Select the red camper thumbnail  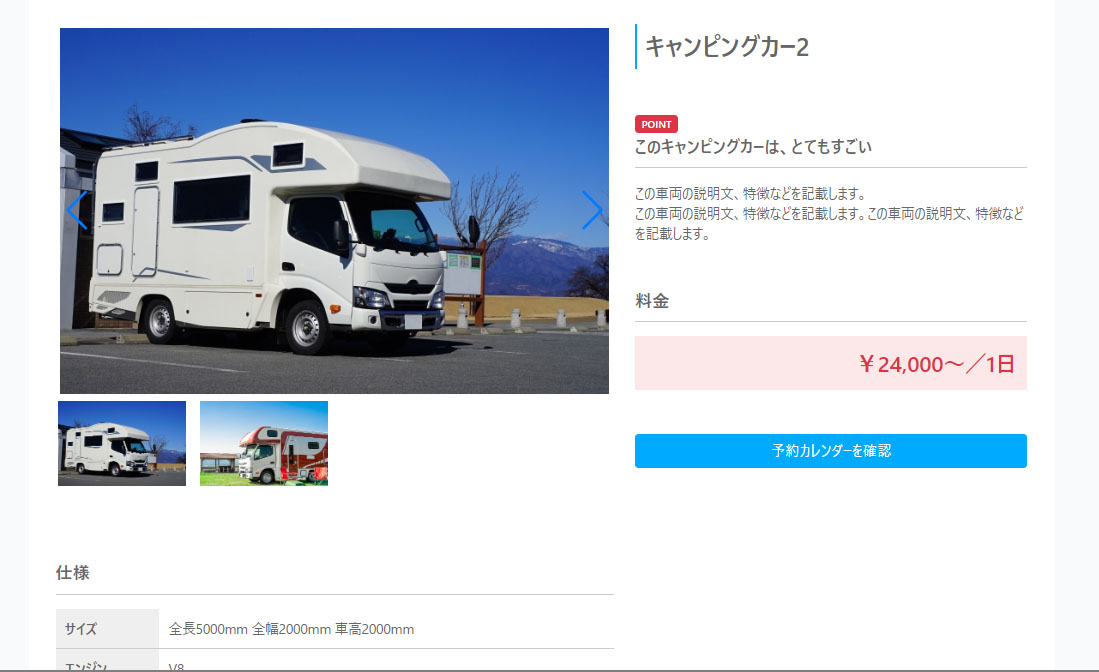[x=264, y=443]
